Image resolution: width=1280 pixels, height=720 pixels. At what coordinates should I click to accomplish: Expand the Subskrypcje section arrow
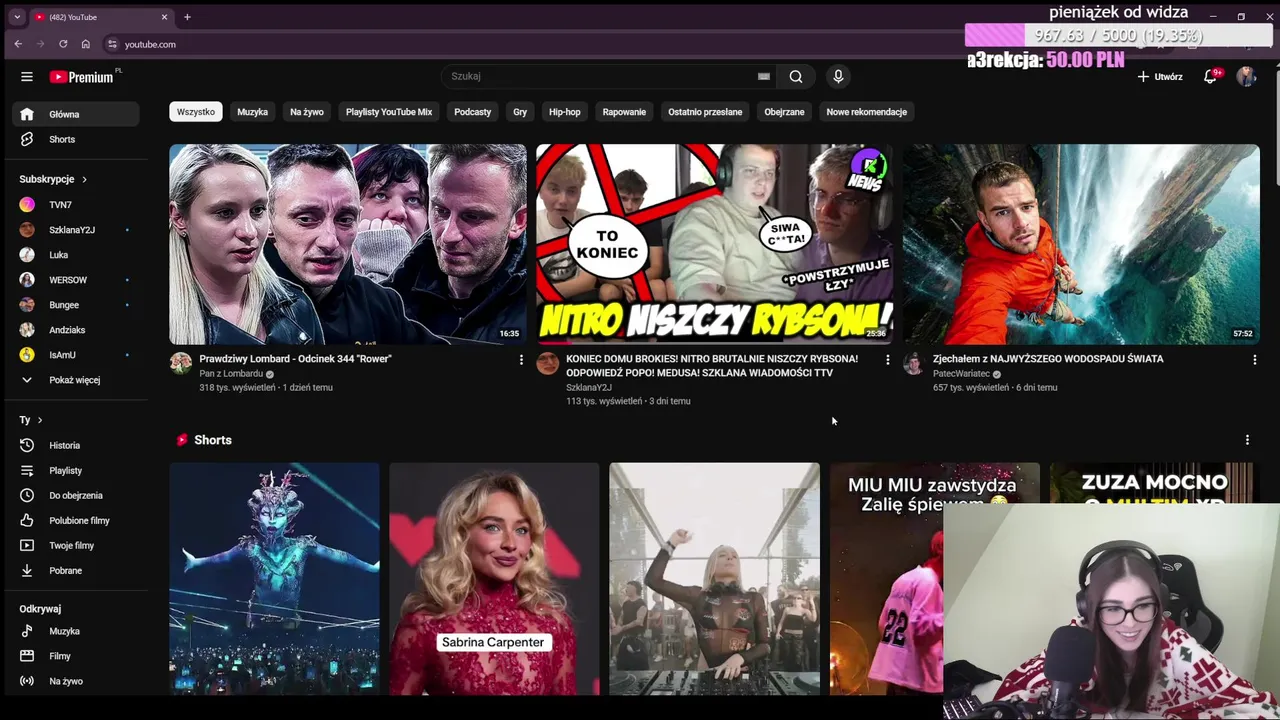84,179
